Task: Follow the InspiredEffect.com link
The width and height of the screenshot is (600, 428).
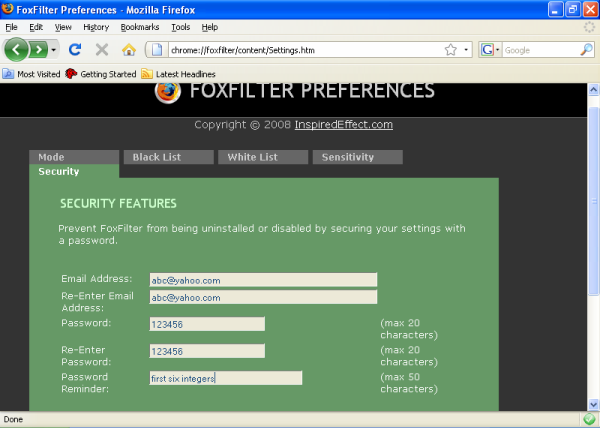Action: [344, 125]
